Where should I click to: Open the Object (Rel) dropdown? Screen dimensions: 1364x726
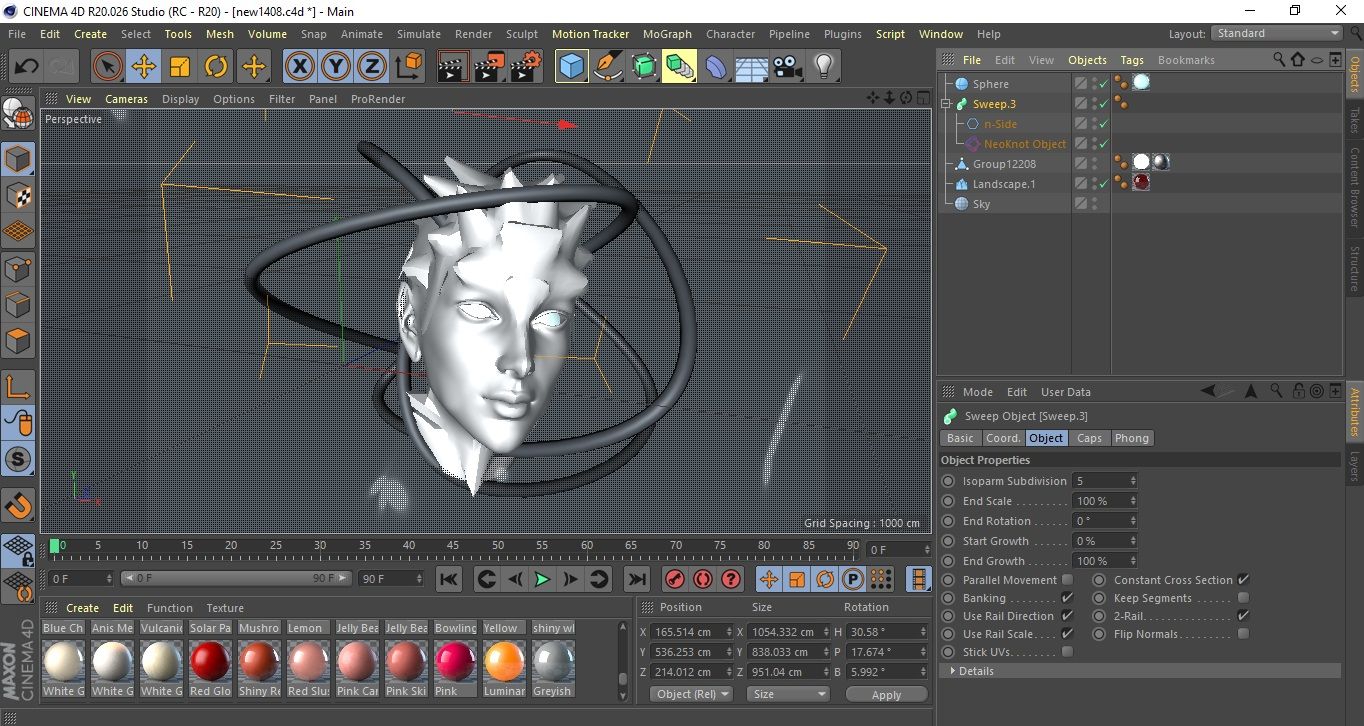click(691, 694)
